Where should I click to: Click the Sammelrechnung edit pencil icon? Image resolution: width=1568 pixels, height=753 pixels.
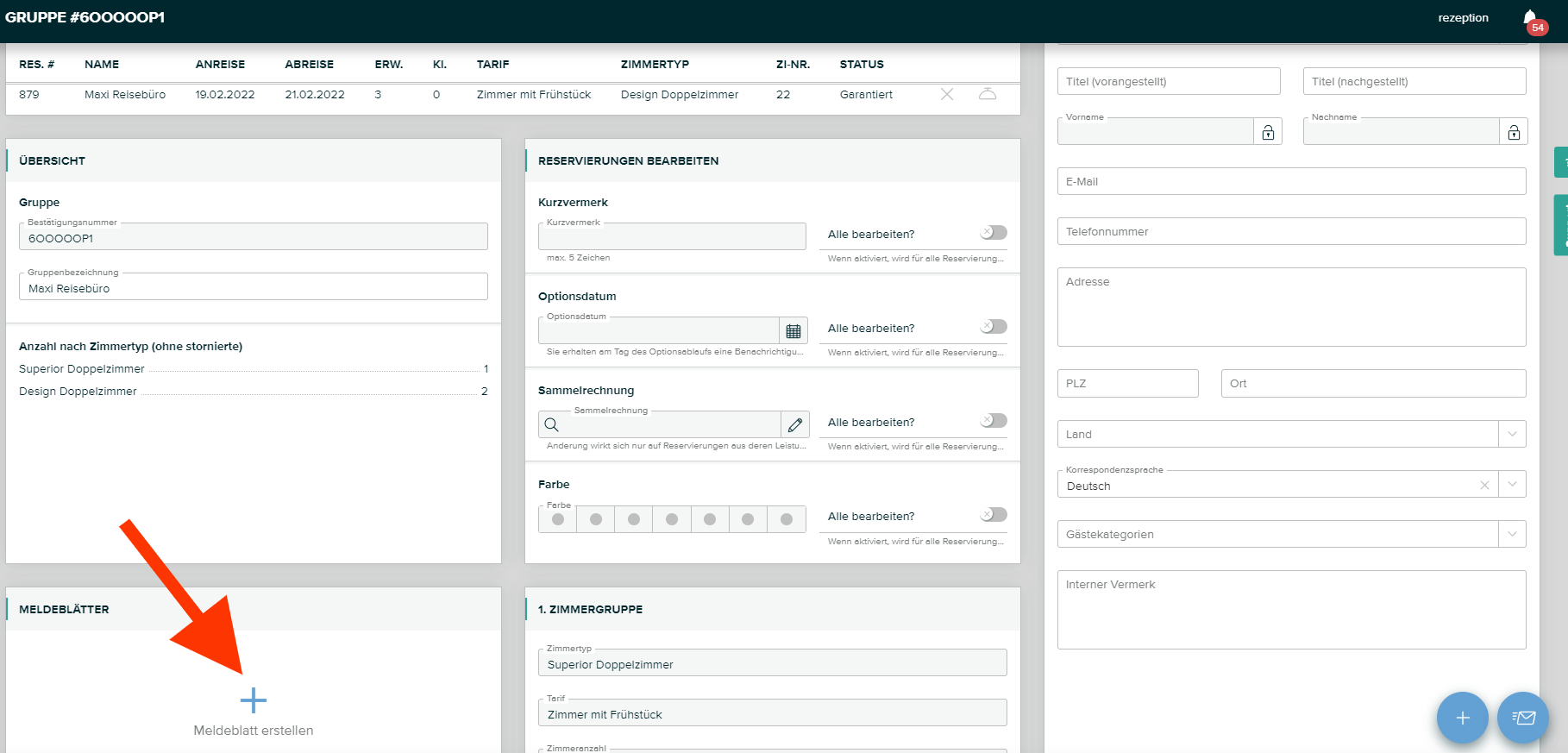coord(794,424)
